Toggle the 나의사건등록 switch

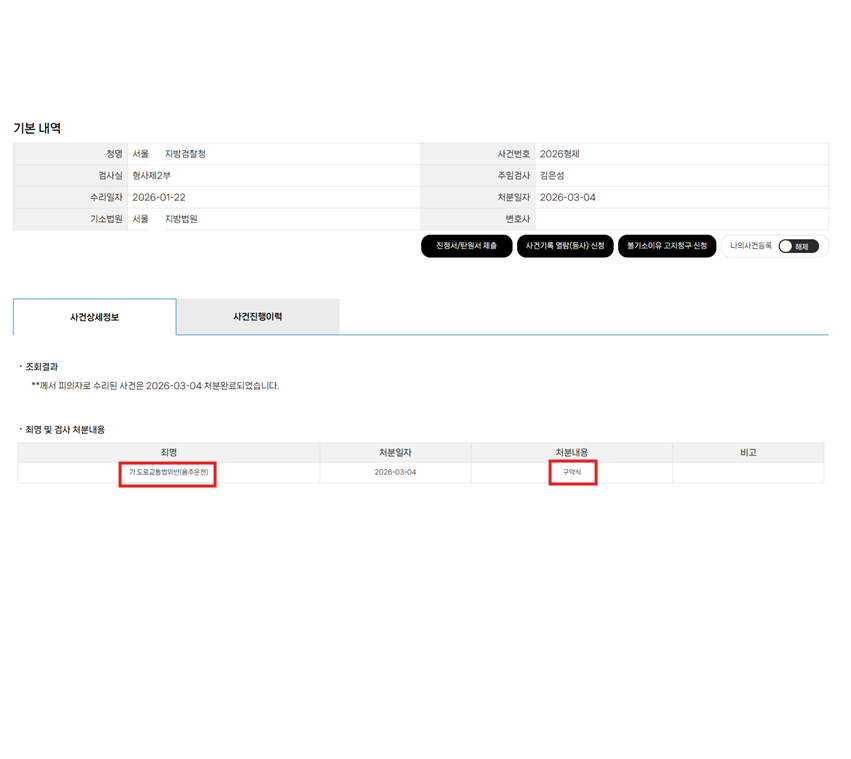(798, 246)
